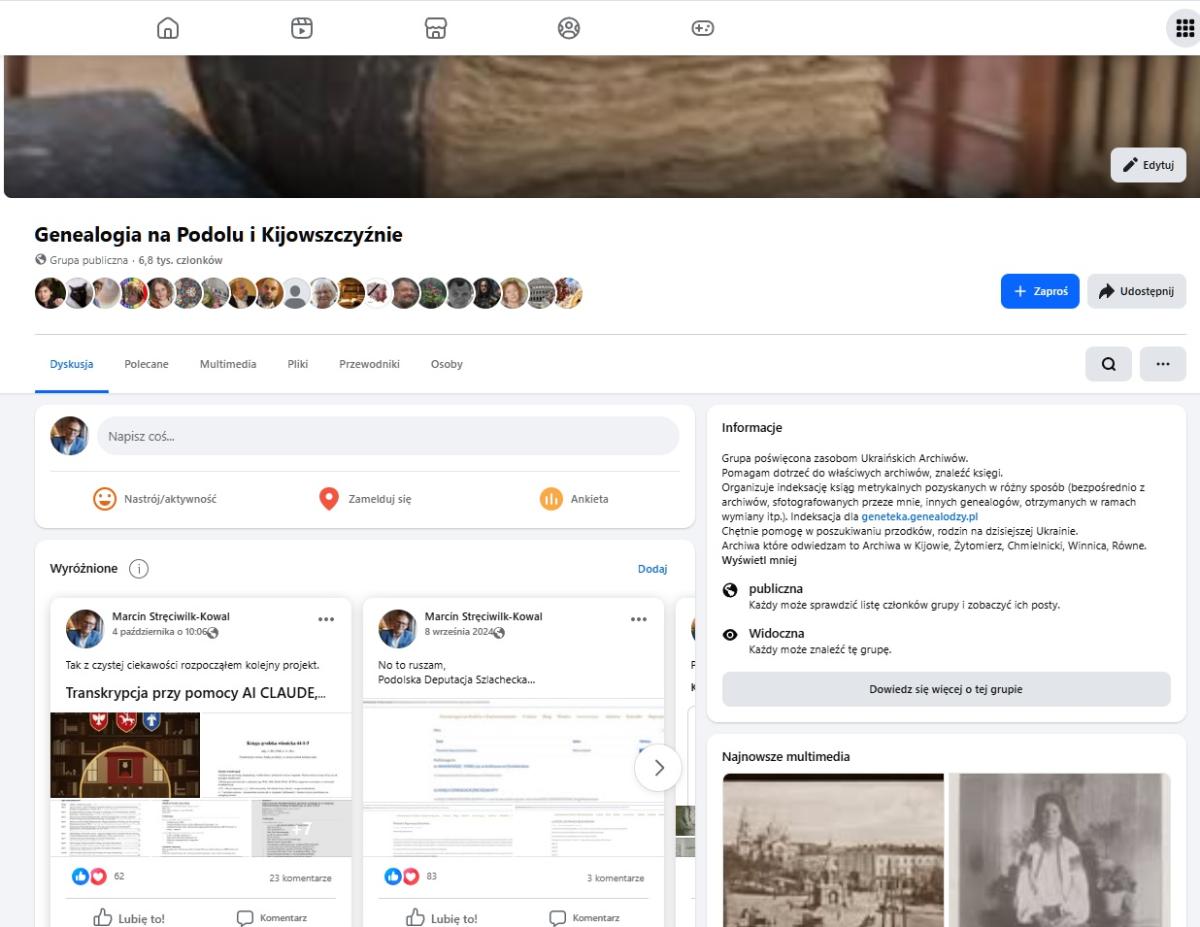
Task: Go to the Facebook Home icon
Action: (x=168, y=28)
